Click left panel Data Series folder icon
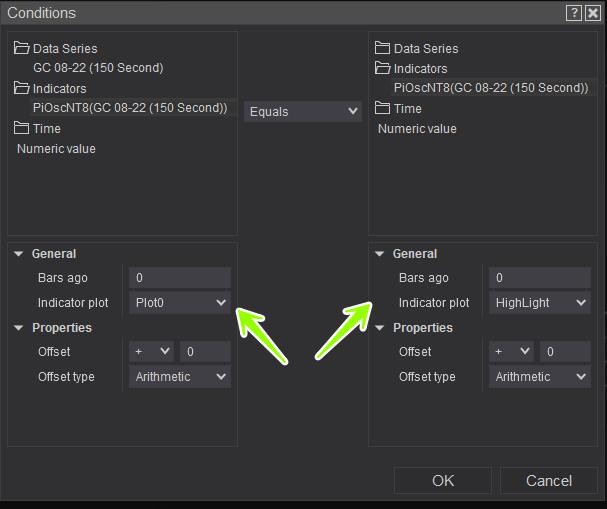The height and width of the screenshot is (509, 607). tap(21, 48)
